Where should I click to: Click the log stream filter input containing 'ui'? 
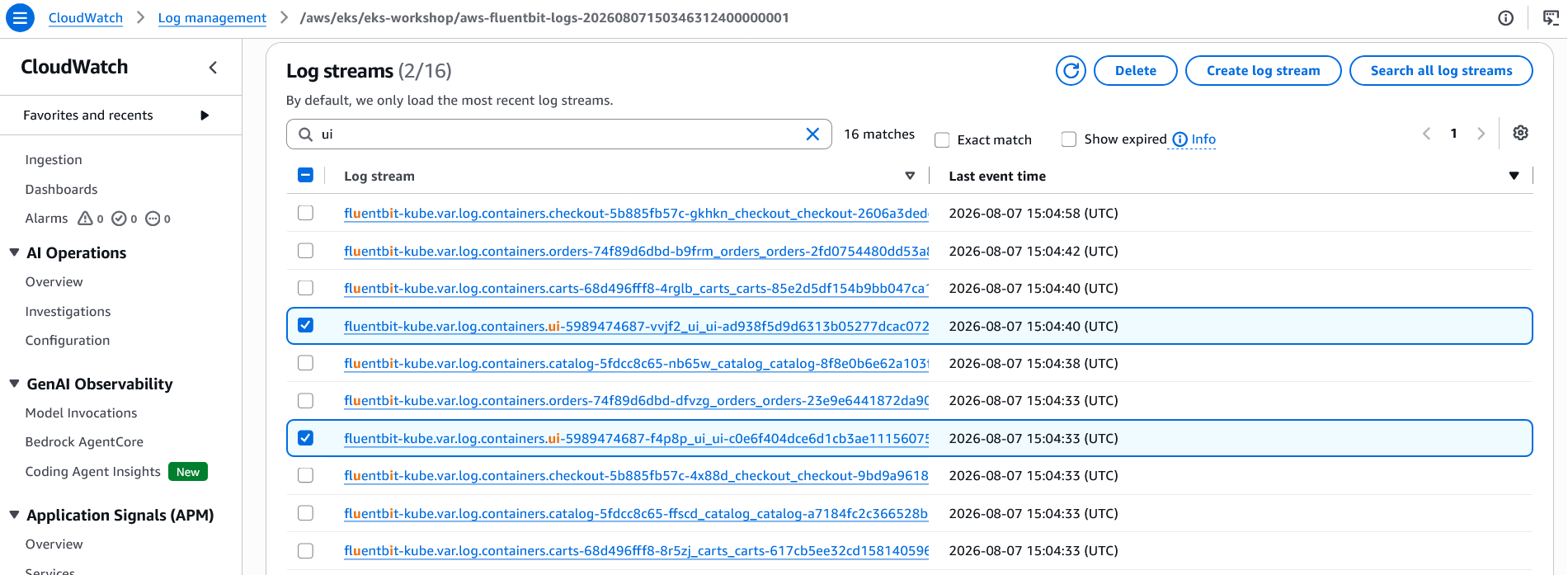click(x=558, y=134)
